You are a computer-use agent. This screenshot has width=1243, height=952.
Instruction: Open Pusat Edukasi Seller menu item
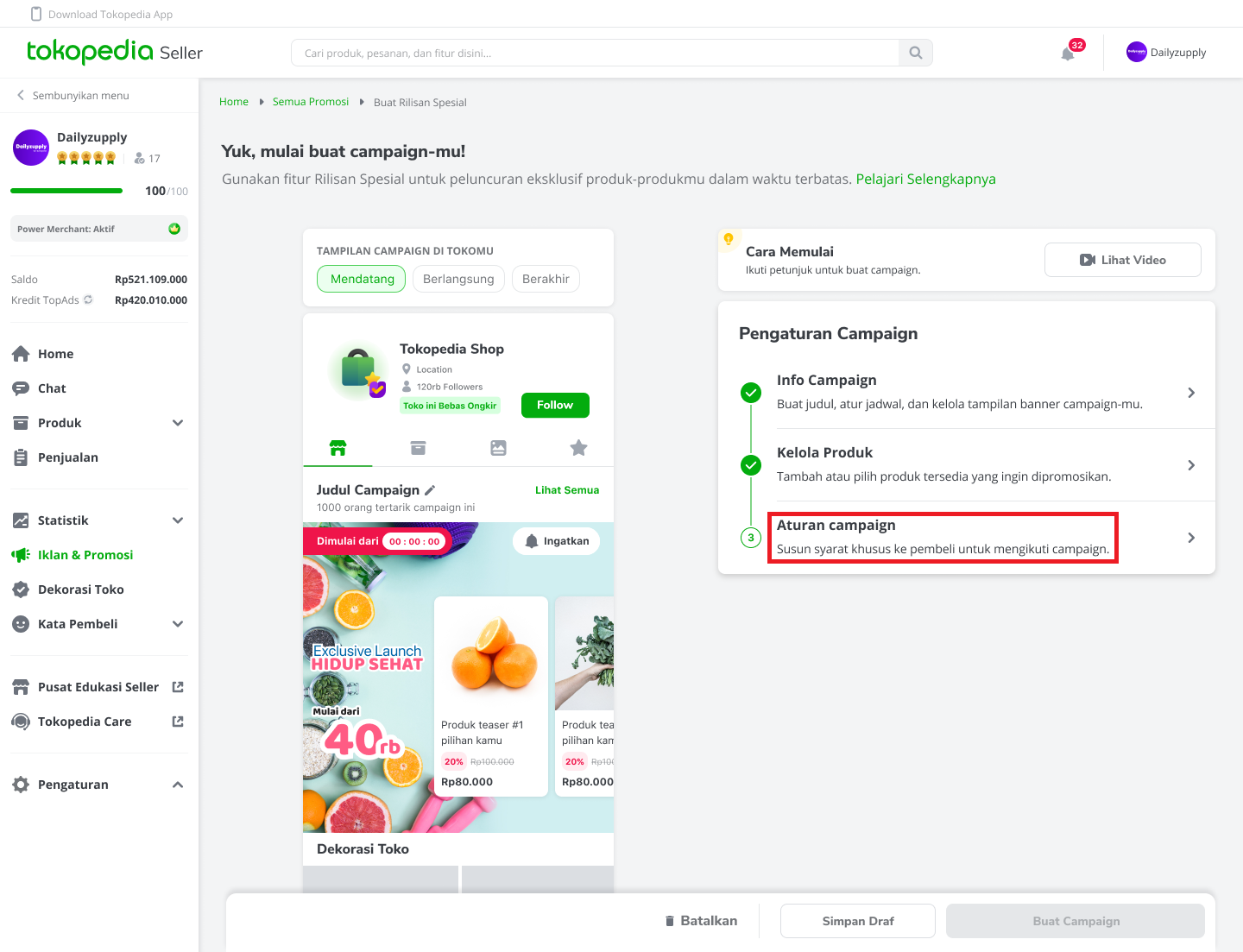[99, 687]
